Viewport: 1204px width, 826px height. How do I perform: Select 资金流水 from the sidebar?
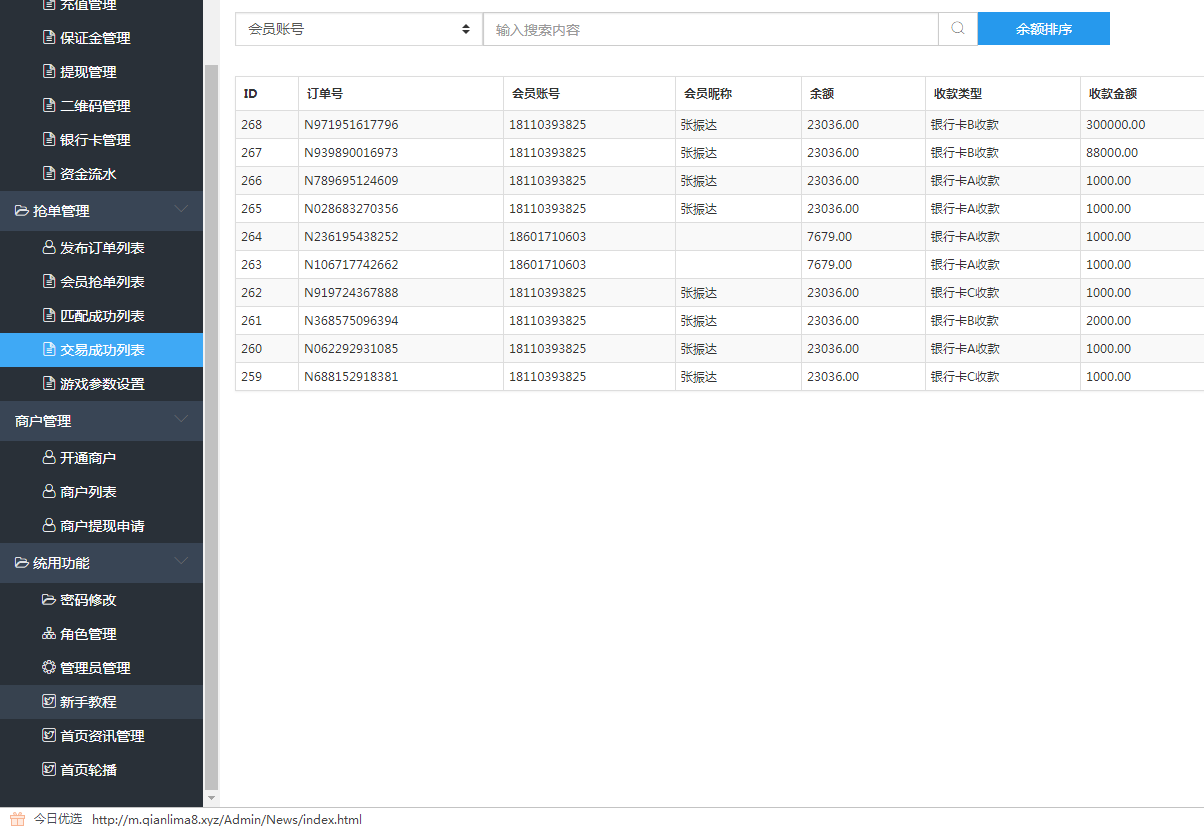(x=88, y=174)
